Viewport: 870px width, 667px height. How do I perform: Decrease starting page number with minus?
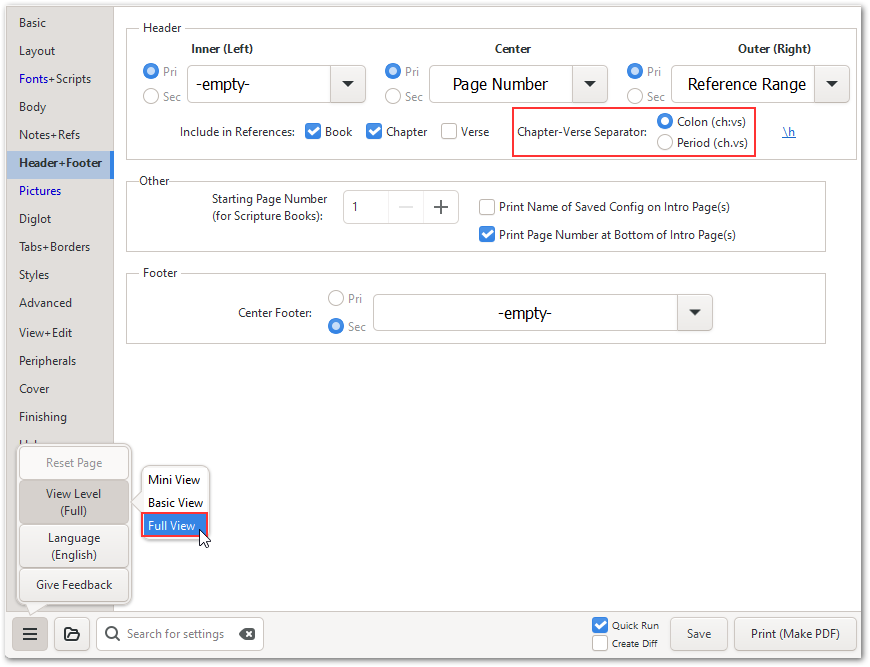tap(406, 207)
